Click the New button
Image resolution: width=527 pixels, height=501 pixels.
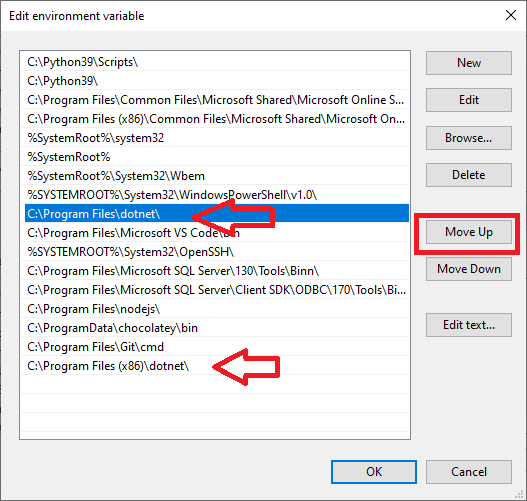click(469, 63)
